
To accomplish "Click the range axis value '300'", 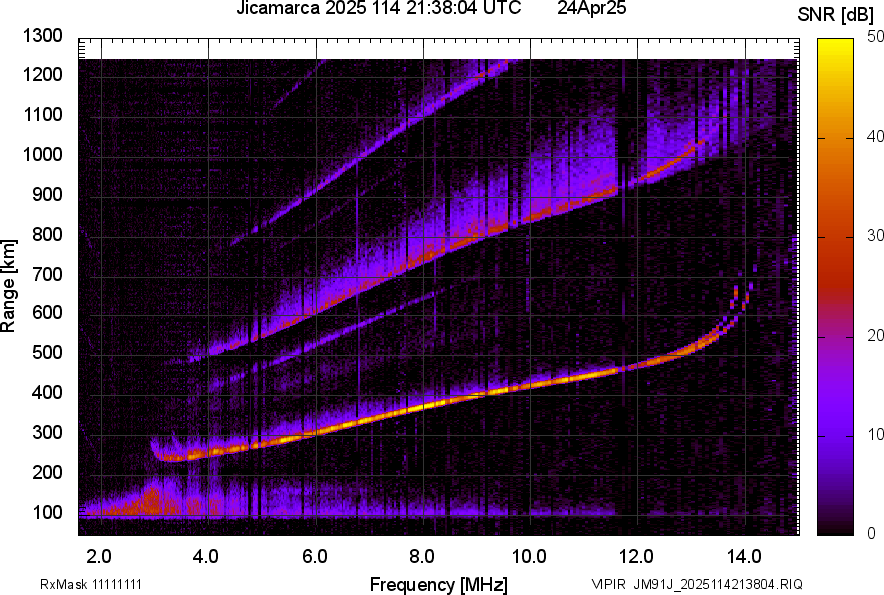I will pos(47,433).
